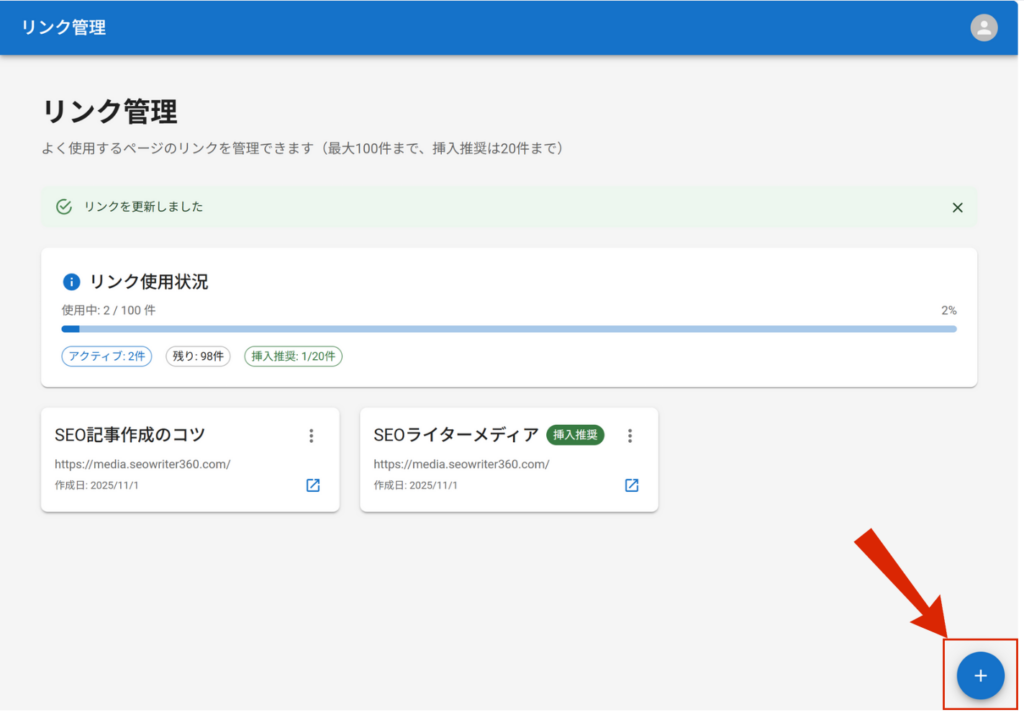This screenshot has height=715, width=1024.
Task: Expand the three-dot menu on SEOライターメディア card
Action: (x=630, y=436)
